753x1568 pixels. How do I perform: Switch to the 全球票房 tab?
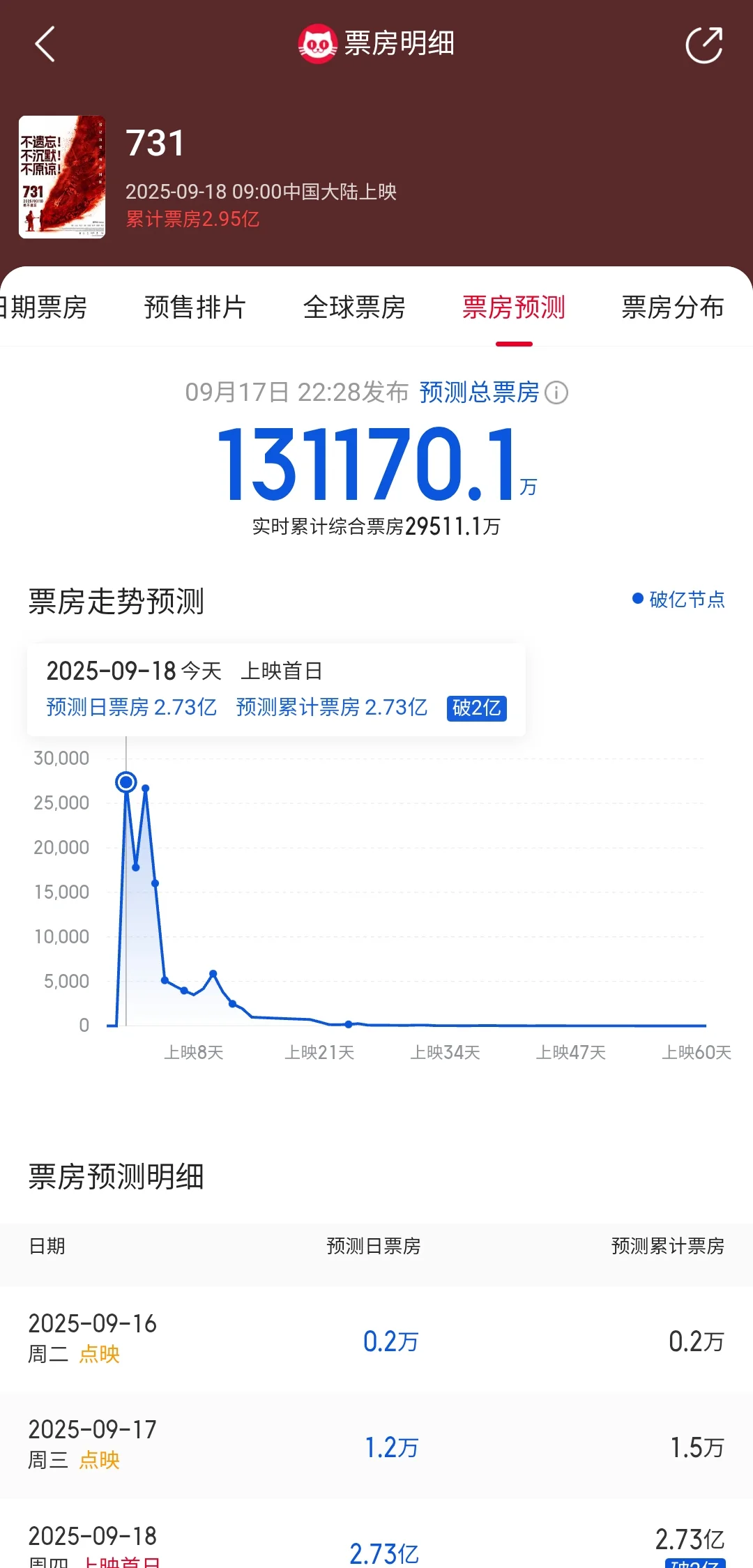(x=354, y=307)
